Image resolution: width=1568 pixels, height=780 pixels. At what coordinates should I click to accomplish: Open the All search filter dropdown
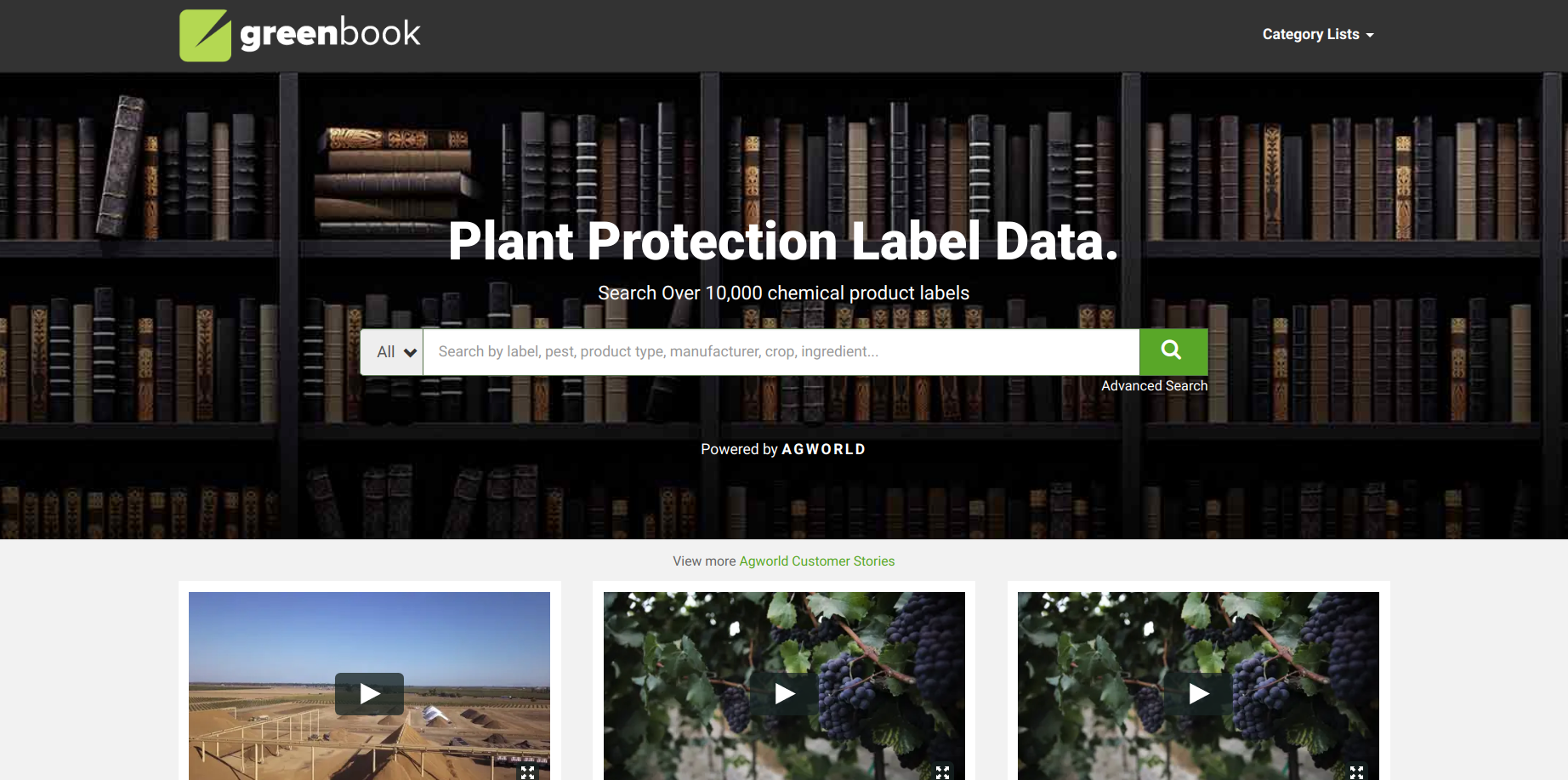392,351
